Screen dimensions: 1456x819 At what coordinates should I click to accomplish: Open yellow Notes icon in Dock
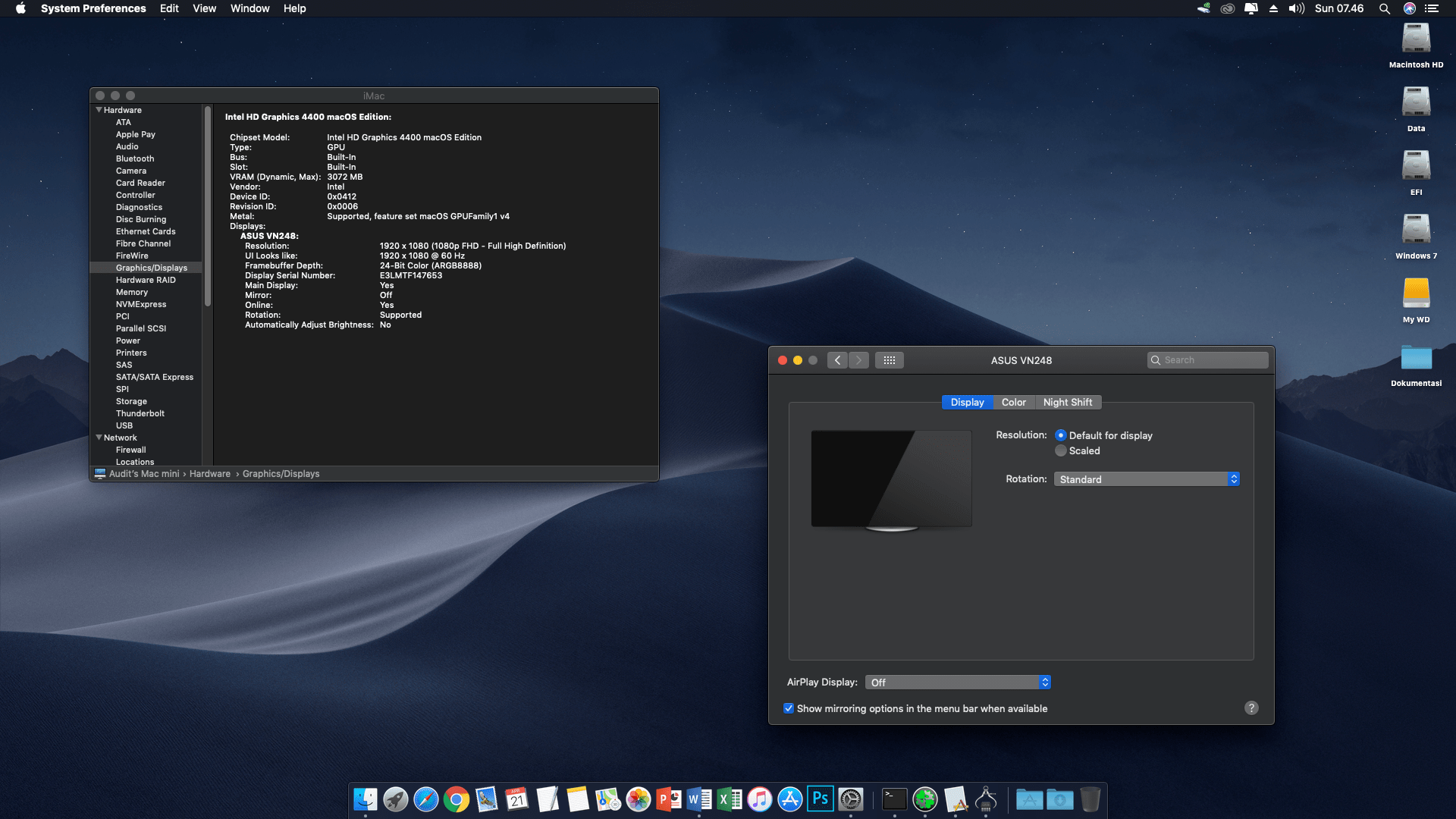click(x=578, y=799)
